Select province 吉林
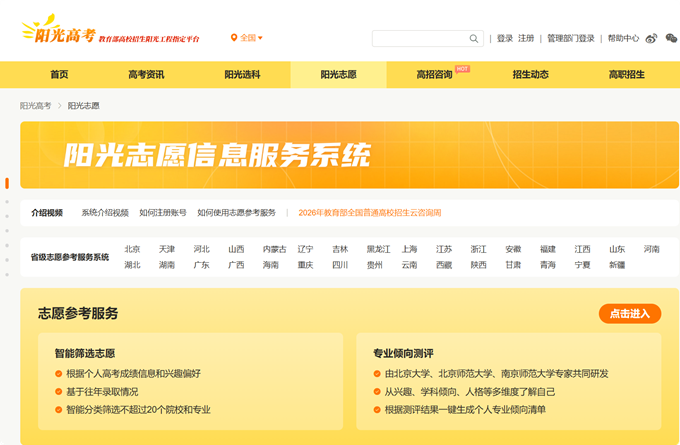The height and width of the screenshot is (445, 680). click(x=340, y=249)
